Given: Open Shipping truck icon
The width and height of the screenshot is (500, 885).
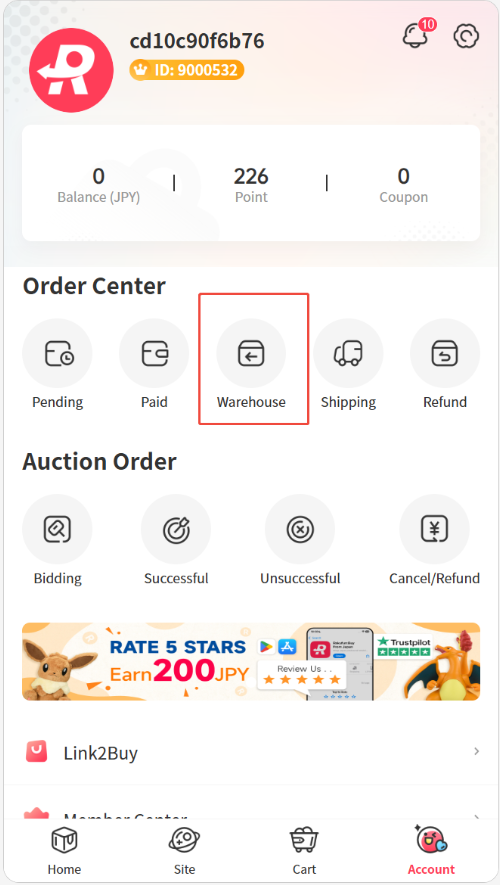Looking at the screenshot, I should pyautogui.click(x=348, y=353).
